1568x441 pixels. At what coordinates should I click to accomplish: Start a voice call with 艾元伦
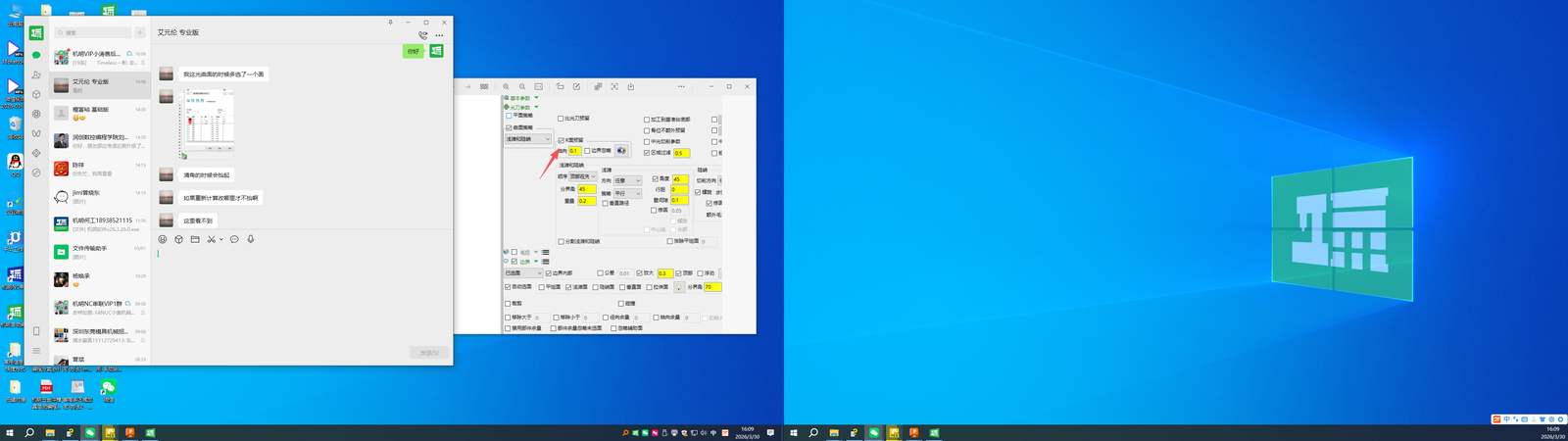[422, 35]
